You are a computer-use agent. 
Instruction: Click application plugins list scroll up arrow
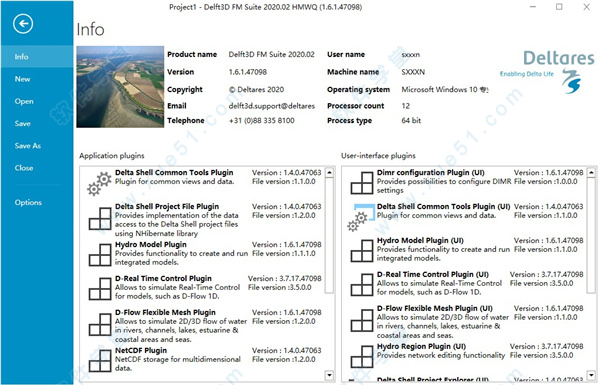pyautogui.click(x=329, y=173)
